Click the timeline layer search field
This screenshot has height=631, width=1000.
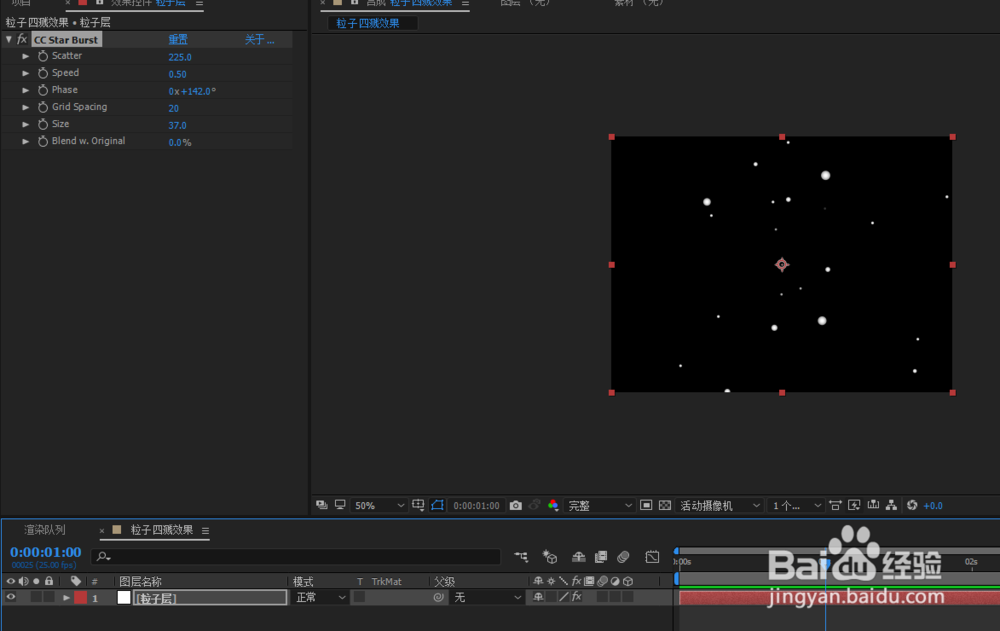click(296, 556)
